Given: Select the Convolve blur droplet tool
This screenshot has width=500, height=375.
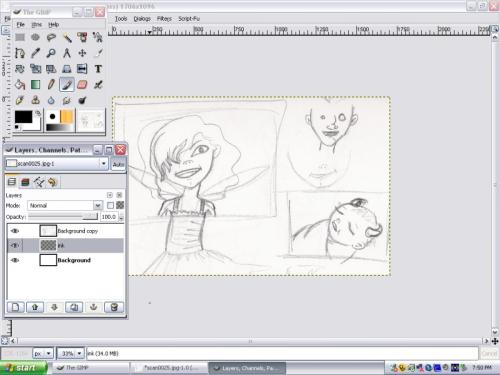Looking at the screenshot, I should point(51,100).
